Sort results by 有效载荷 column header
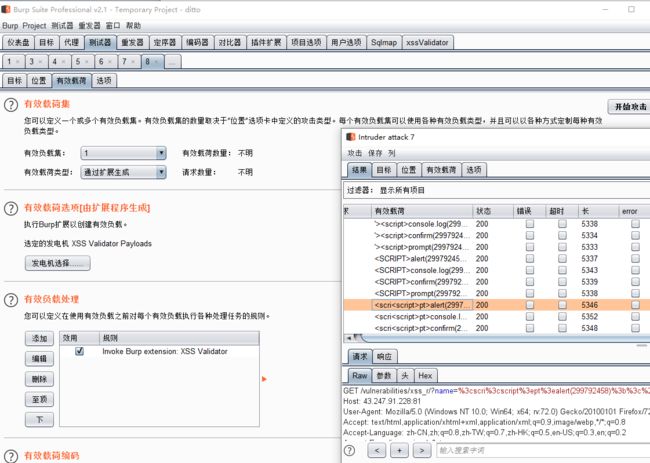This screenshot has width=650, height=463. (422, 211)
